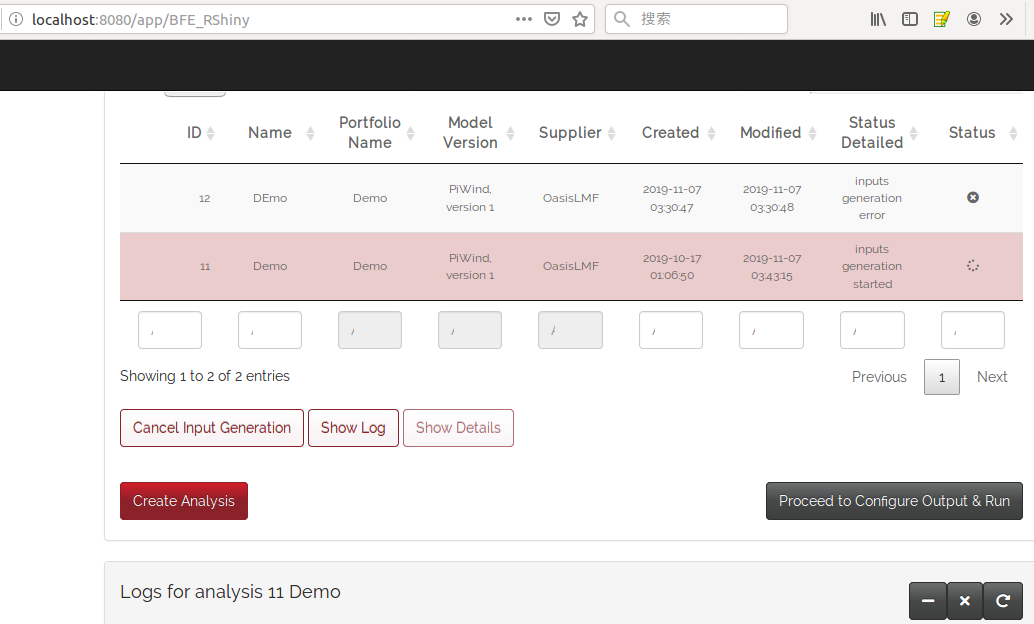Toggle the browser sidebar icon

coord(909,18)
